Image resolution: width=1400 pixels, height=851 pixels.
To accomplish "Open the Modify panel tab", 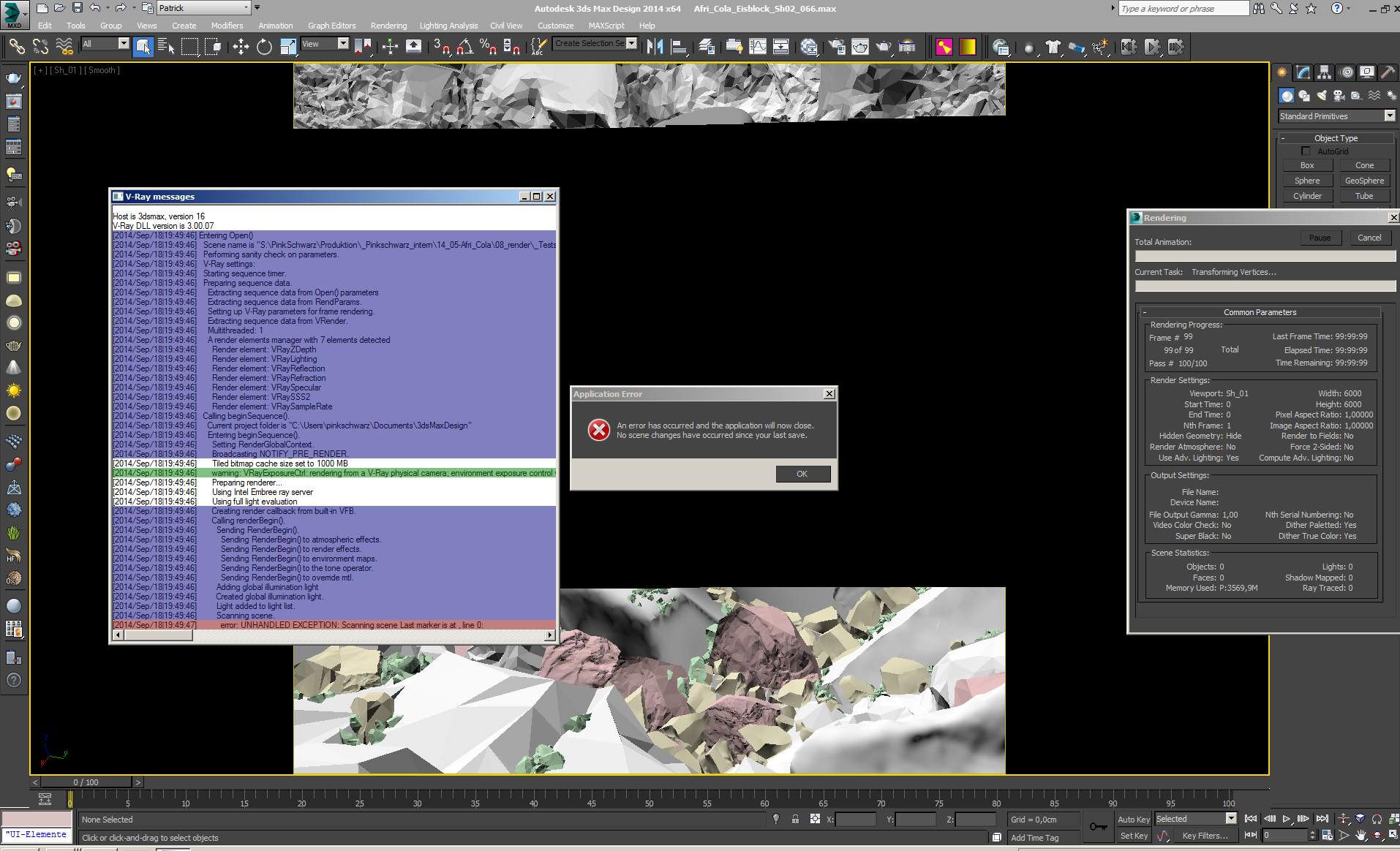I will pos(1303,72).
